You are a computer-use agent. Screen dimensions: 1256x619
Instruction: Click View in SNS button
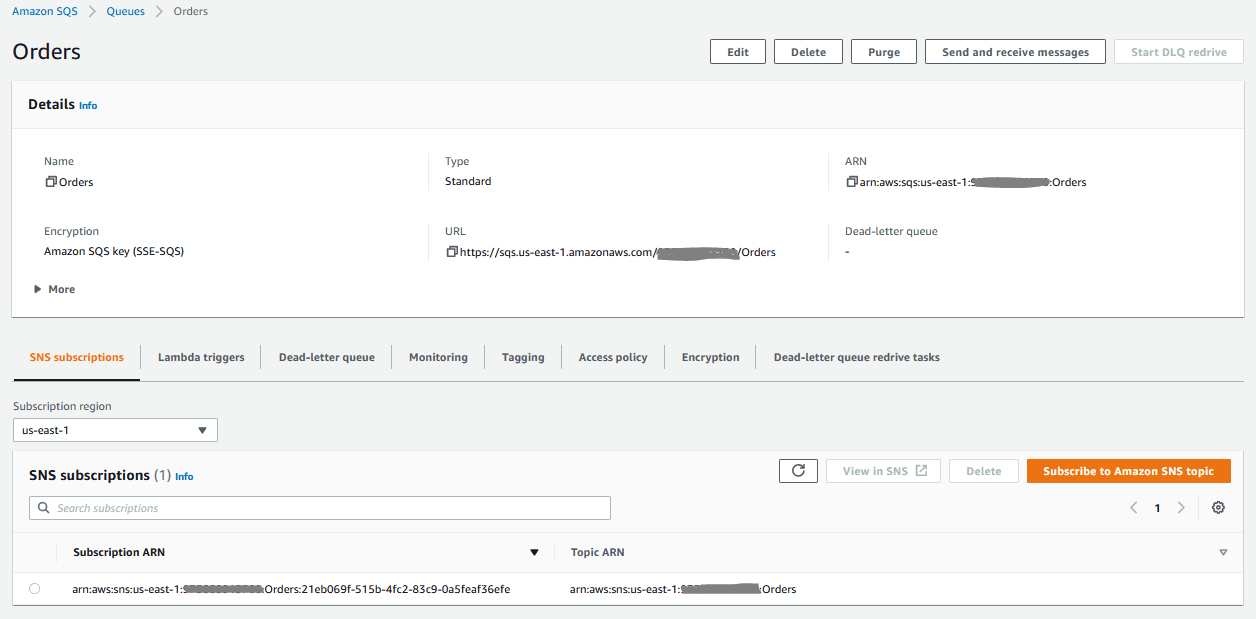(883, 471)
